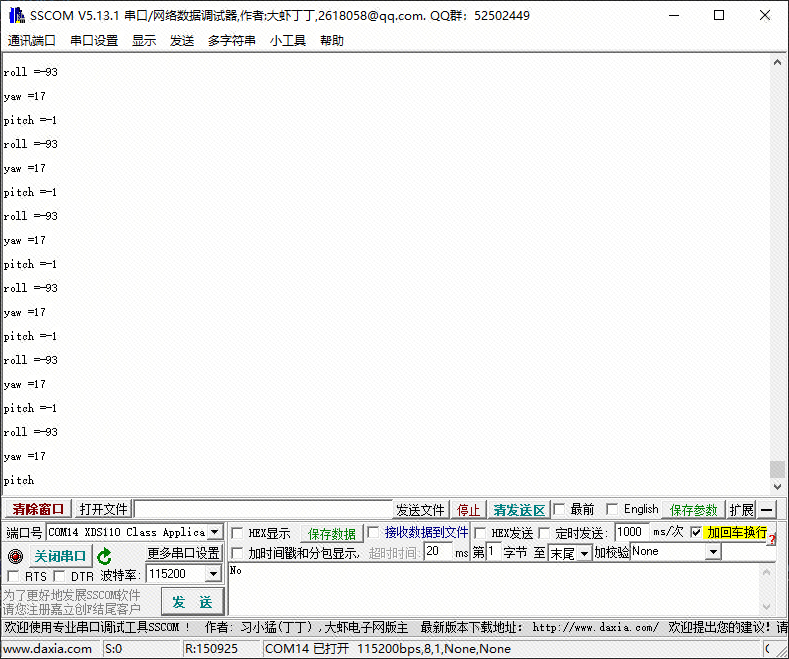Click the red question mark help icon

click(x=772, y=540)
